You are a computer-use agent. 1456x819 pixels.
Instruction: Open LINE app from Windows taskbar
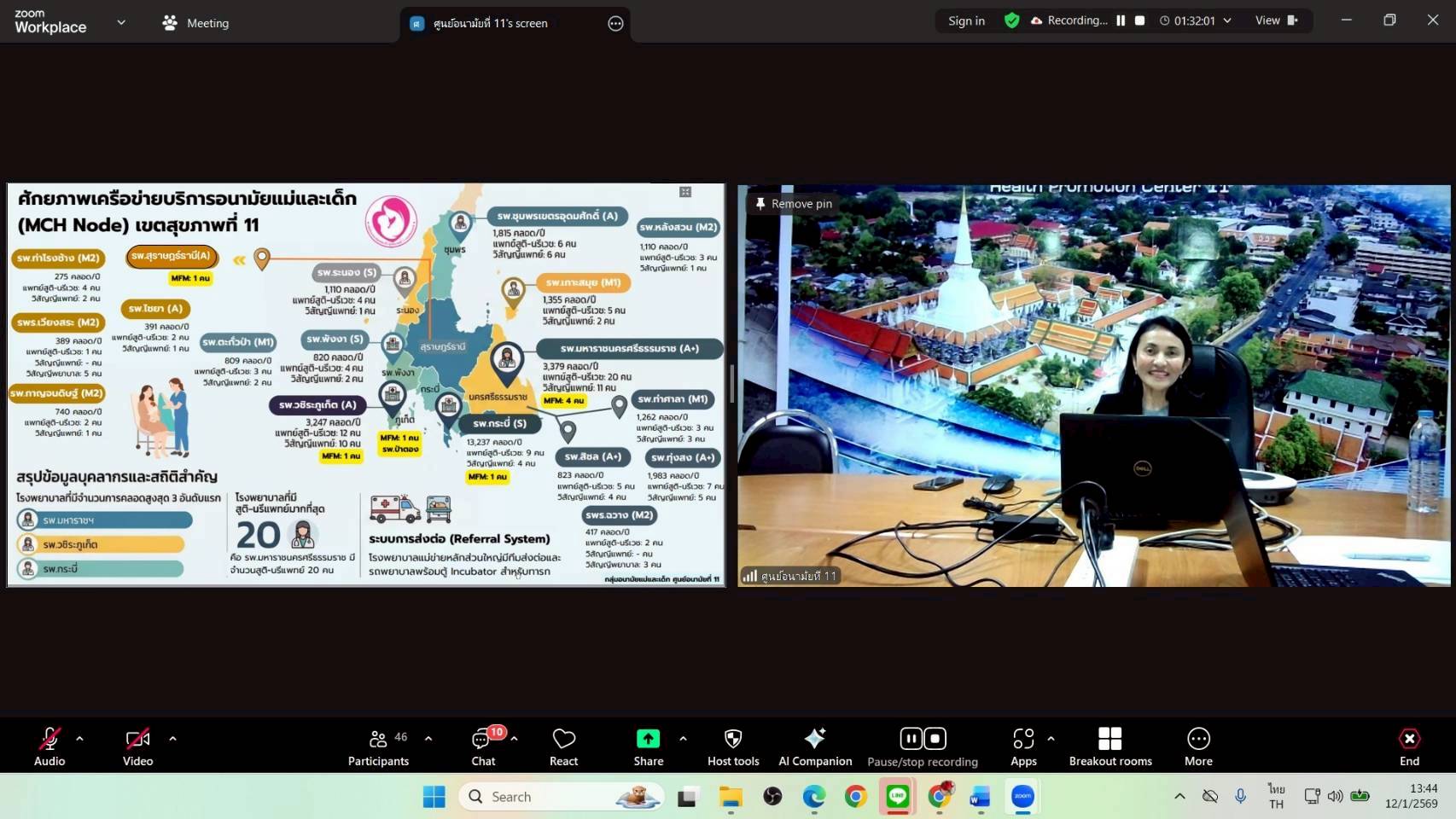tap(897, 797)
